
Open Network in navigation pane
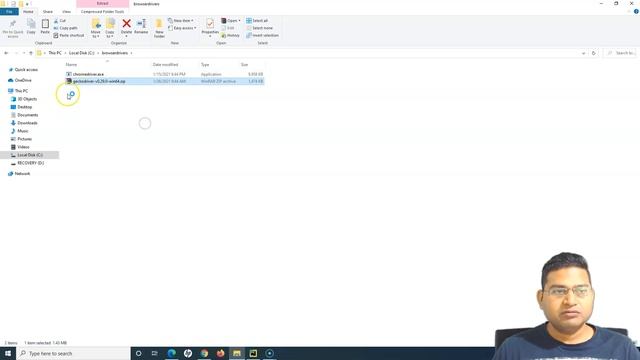pos(22,173)
